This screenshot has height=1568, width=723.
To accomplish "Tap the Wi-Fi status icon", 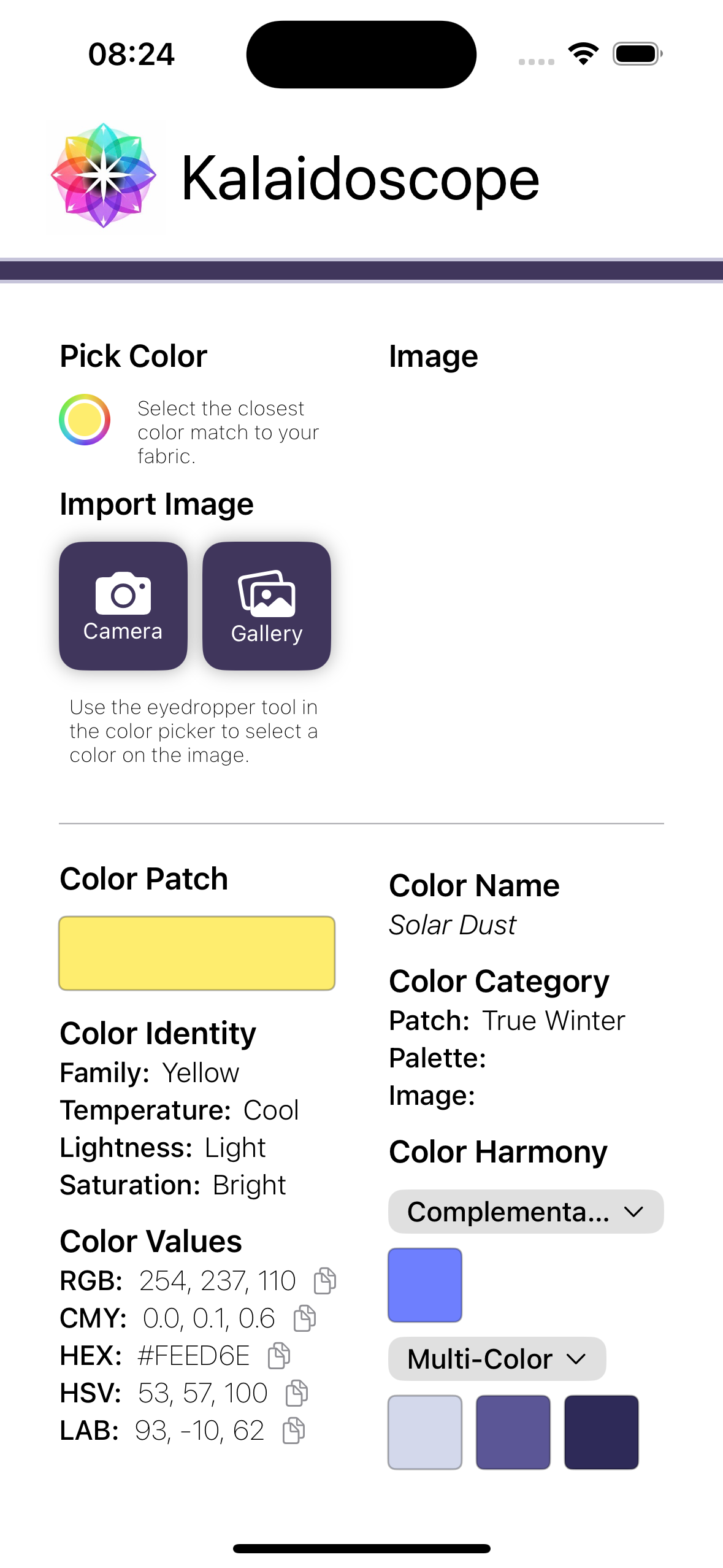I will click(583, 54).
